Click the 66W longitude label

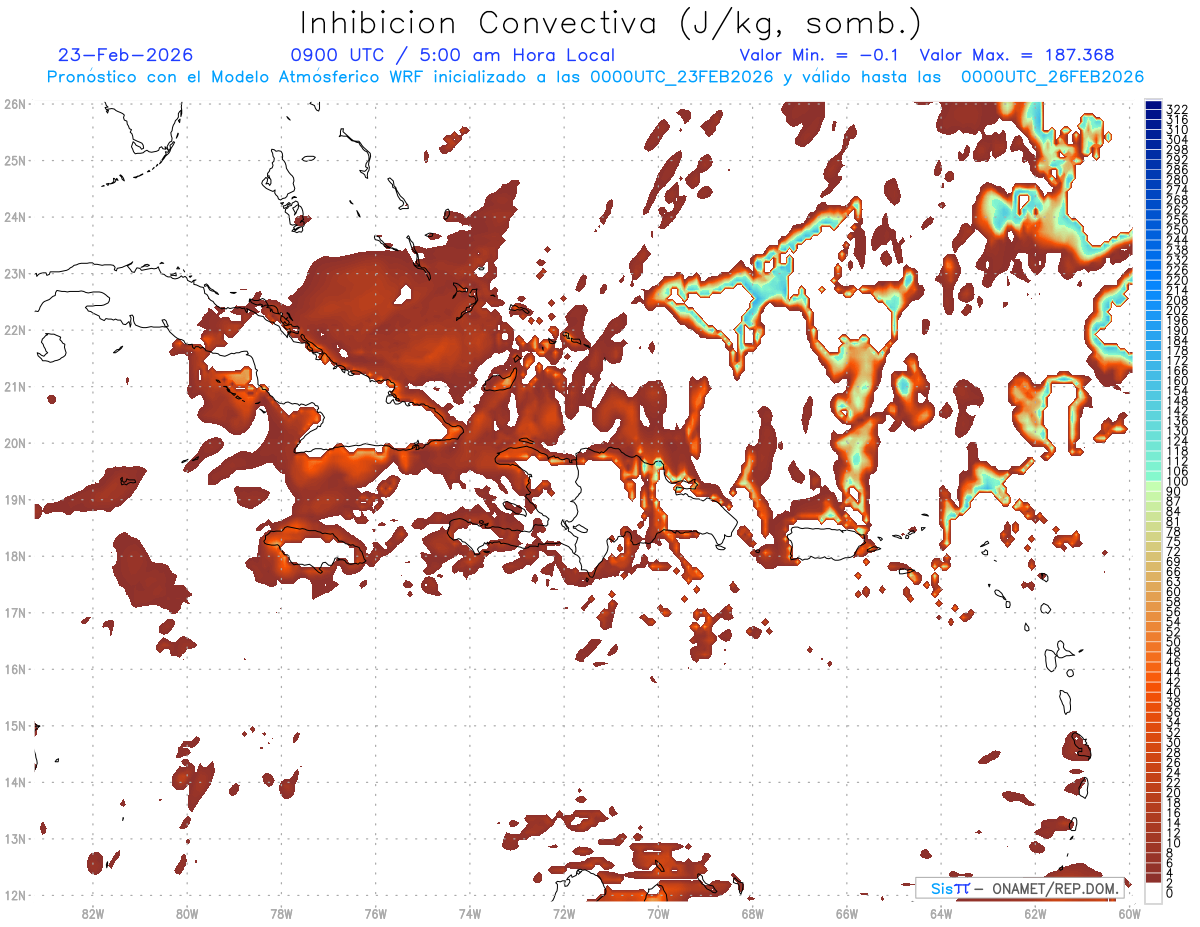point(847,913)
